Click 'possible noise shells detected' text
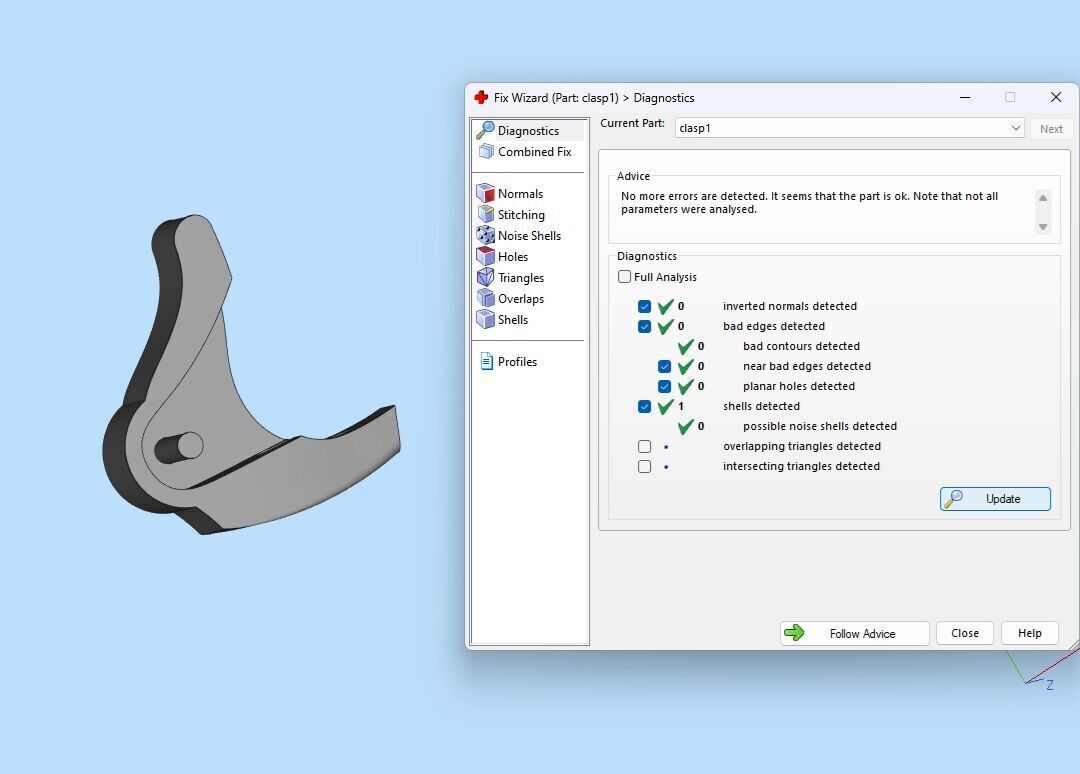Screen dimensions: 1080x774 click(x=820, y=426)
